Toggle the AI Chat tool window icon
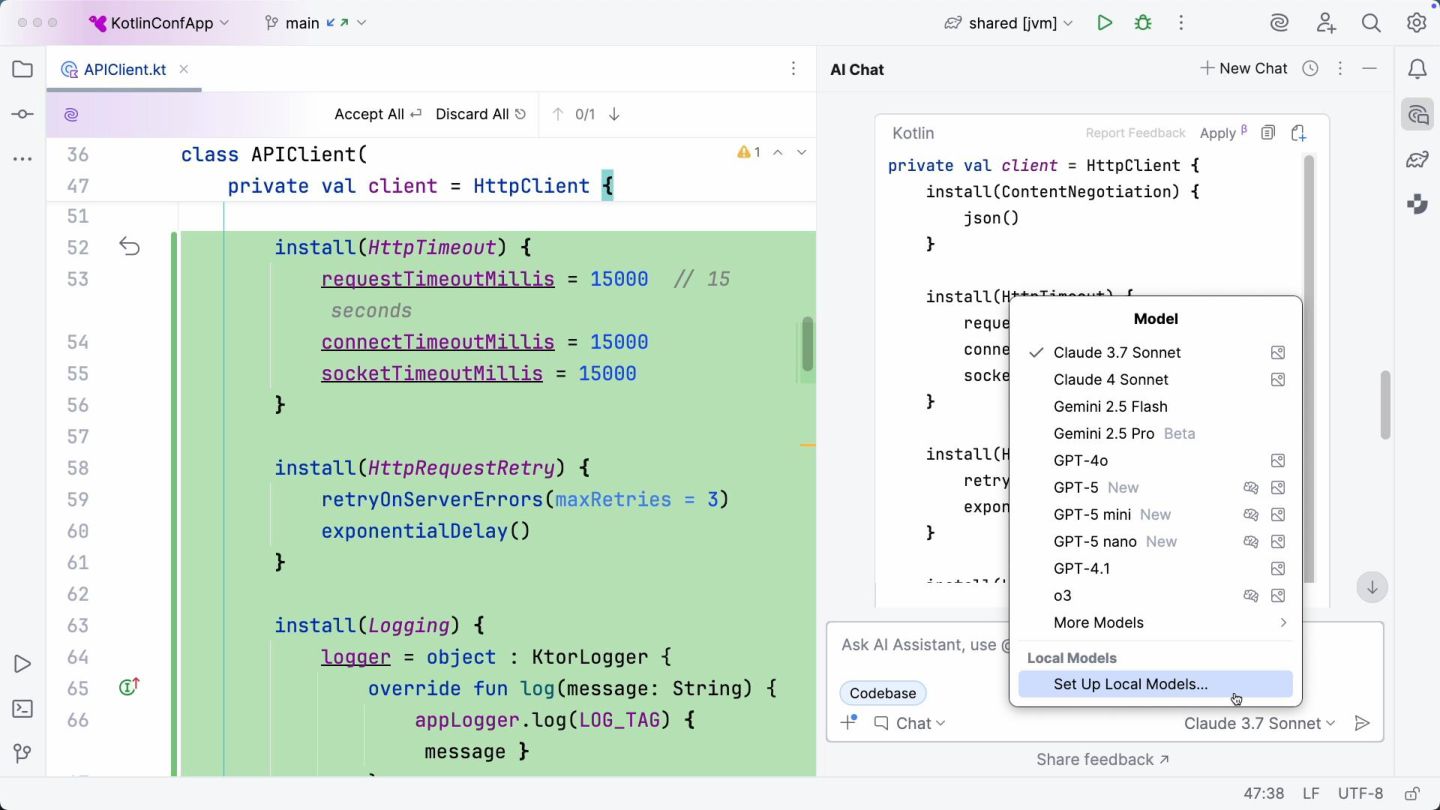The width and height of the screenshot is (1440, 810). (x=1417, y=114)
